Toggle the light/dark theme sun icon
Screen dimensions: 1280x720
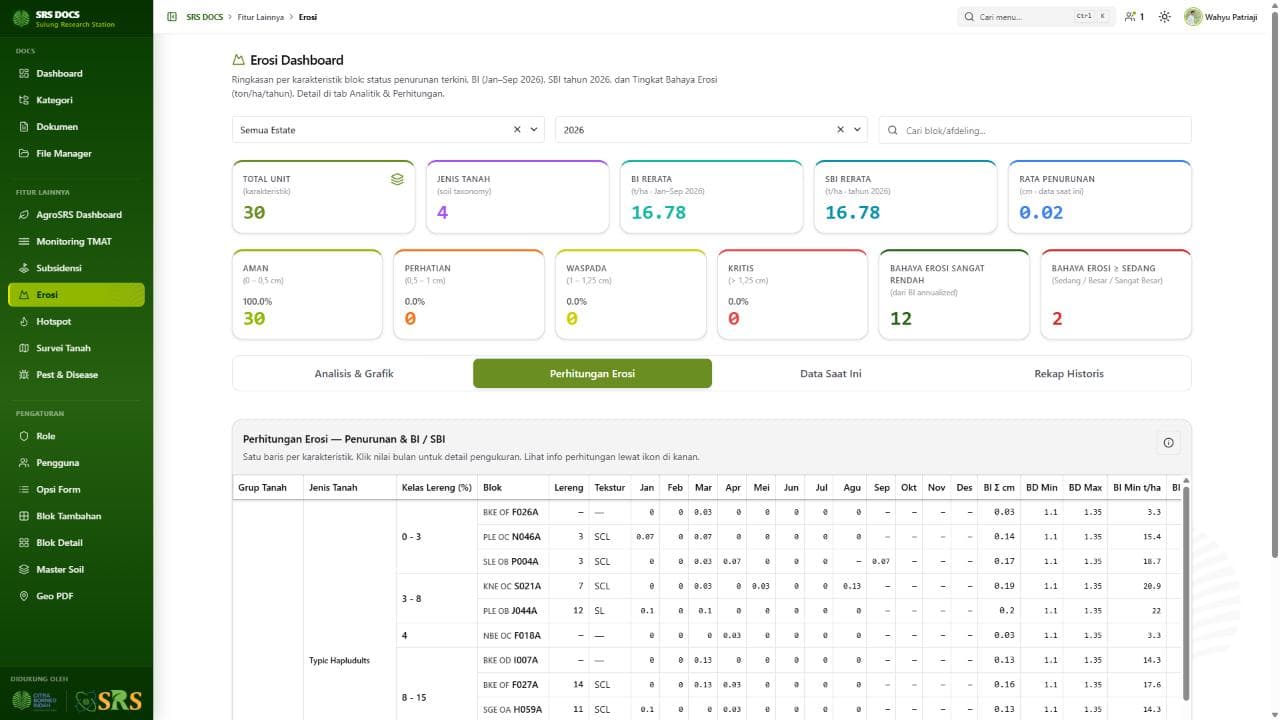(x=1165, y=17)
